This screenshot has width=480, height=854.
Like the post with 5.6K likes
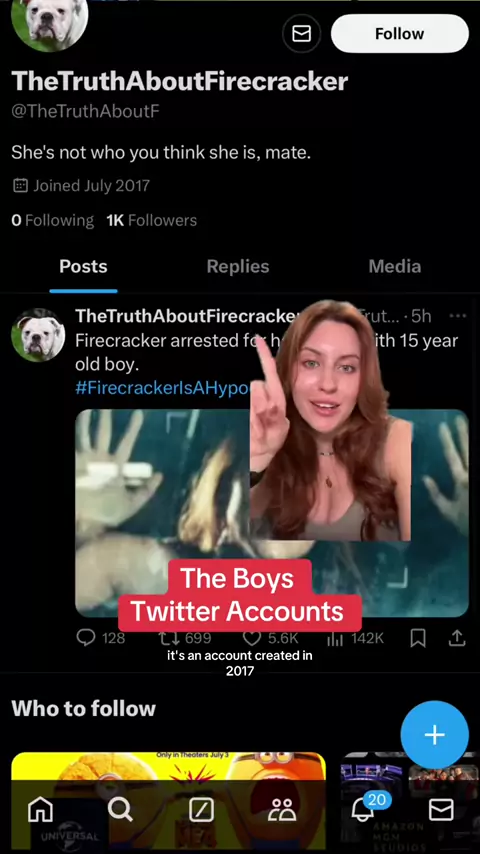[252, 638]
